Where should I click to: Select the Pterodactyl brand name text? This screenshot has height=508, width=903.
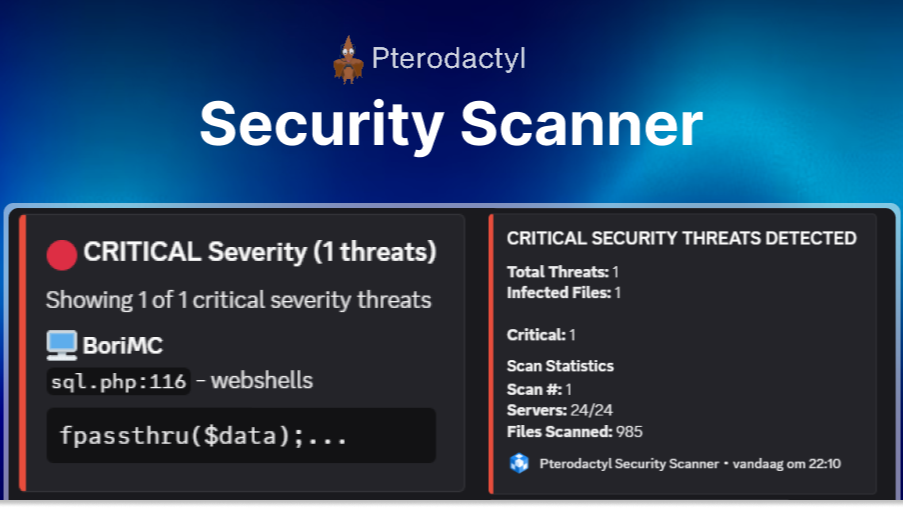click(x=448, y=59)
